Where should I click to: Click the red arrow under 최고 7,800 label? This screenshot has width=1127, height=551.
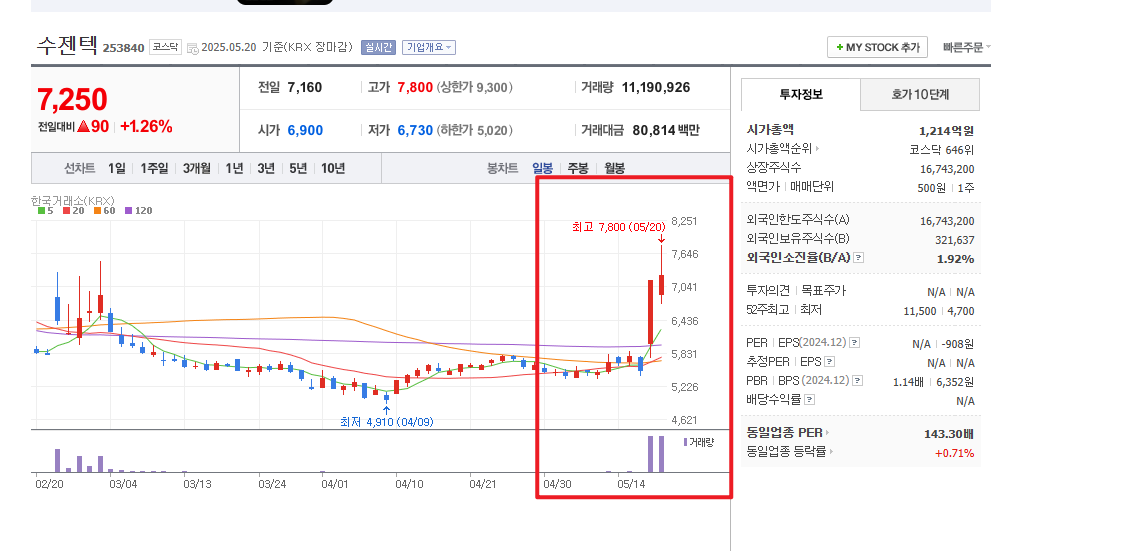(661, 239)
